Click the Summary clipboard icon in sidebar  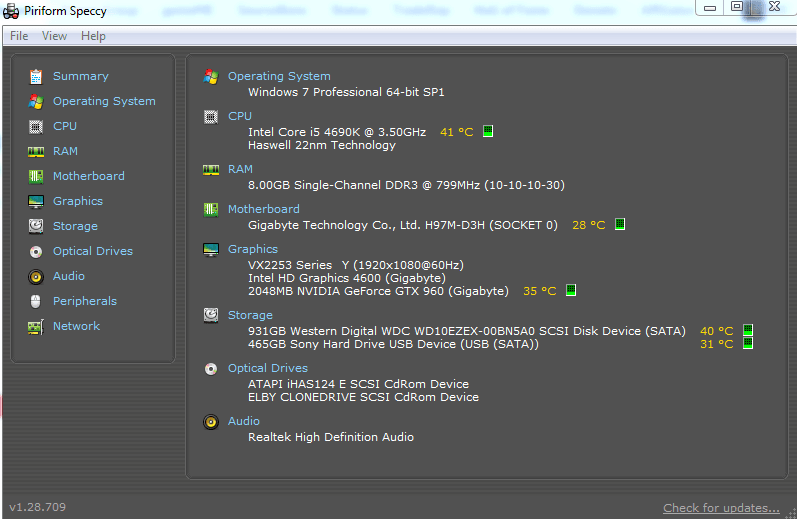(36, 76)
